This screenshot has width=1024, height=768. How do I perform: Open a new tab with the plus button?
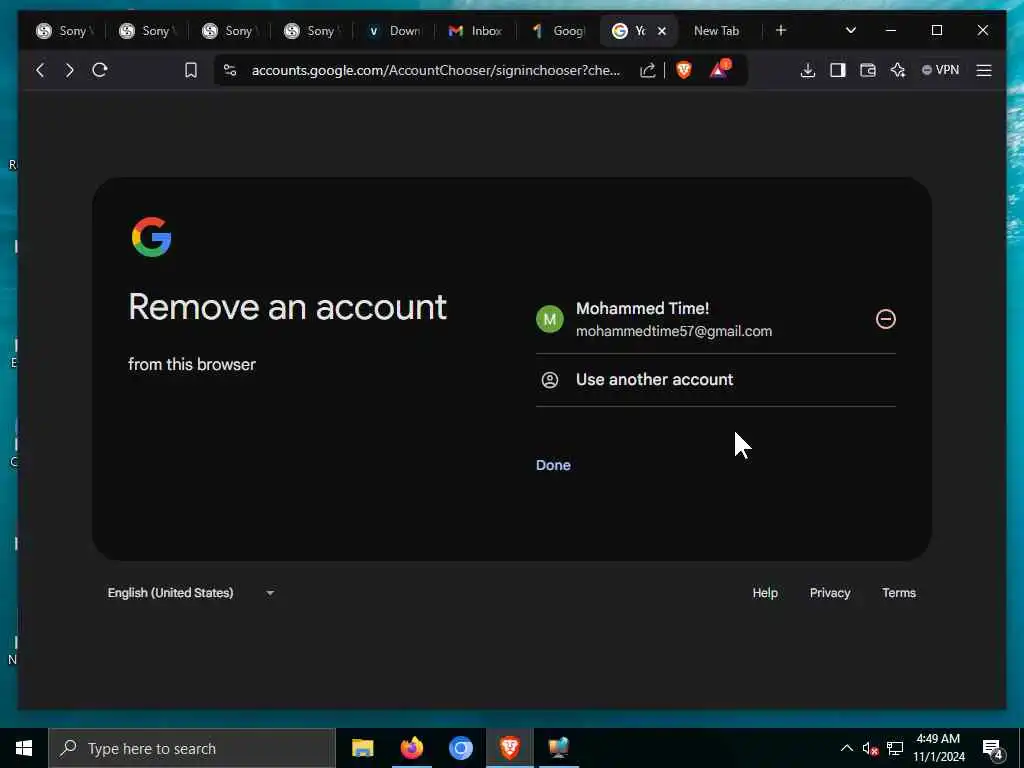(x=780, y=31)
